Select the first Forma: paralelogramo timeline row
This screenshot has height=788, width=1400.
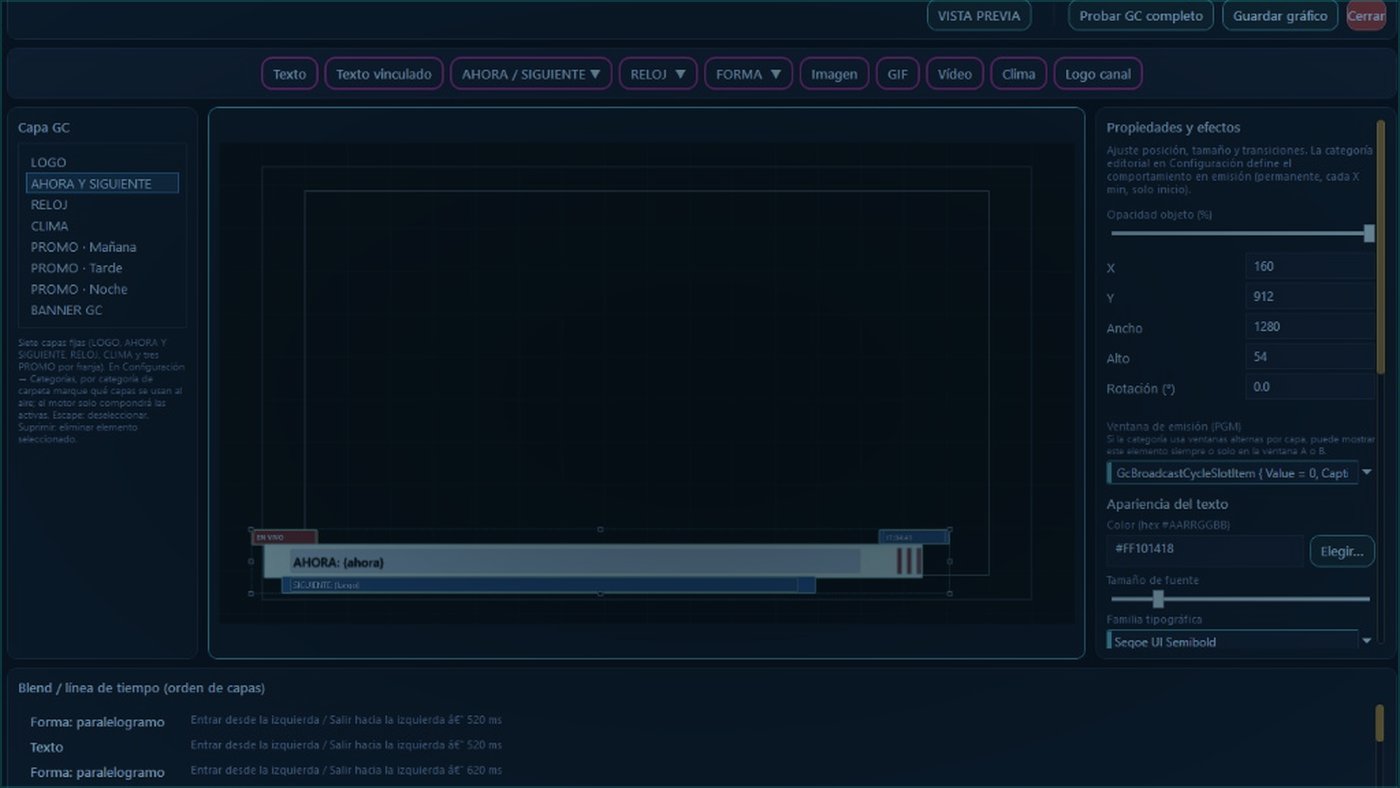click(97, 722)
